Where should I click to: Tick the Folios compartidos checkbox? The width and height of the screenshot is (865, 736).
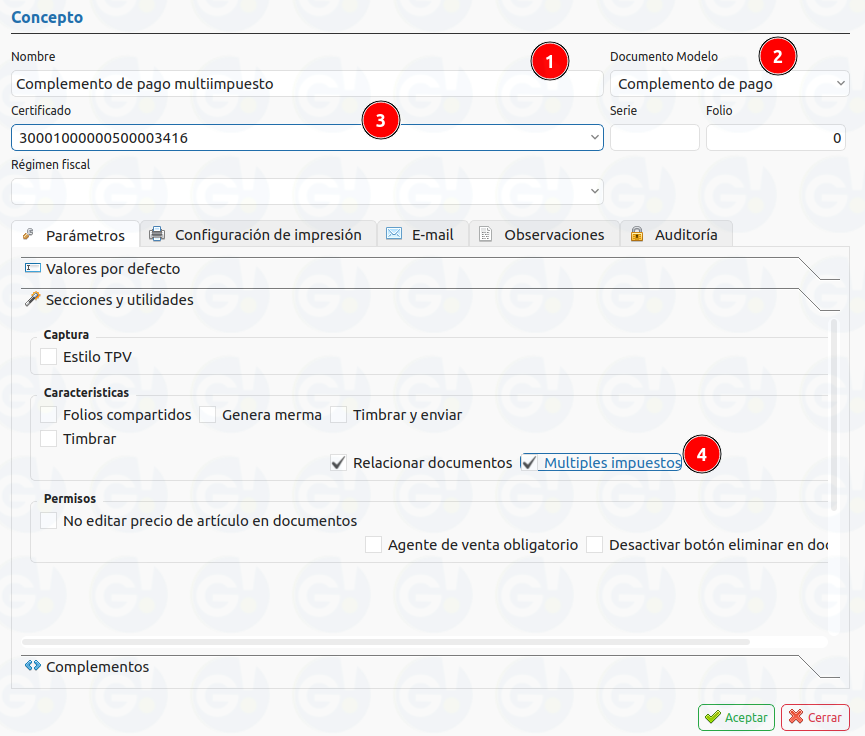(x=49, y=414)
